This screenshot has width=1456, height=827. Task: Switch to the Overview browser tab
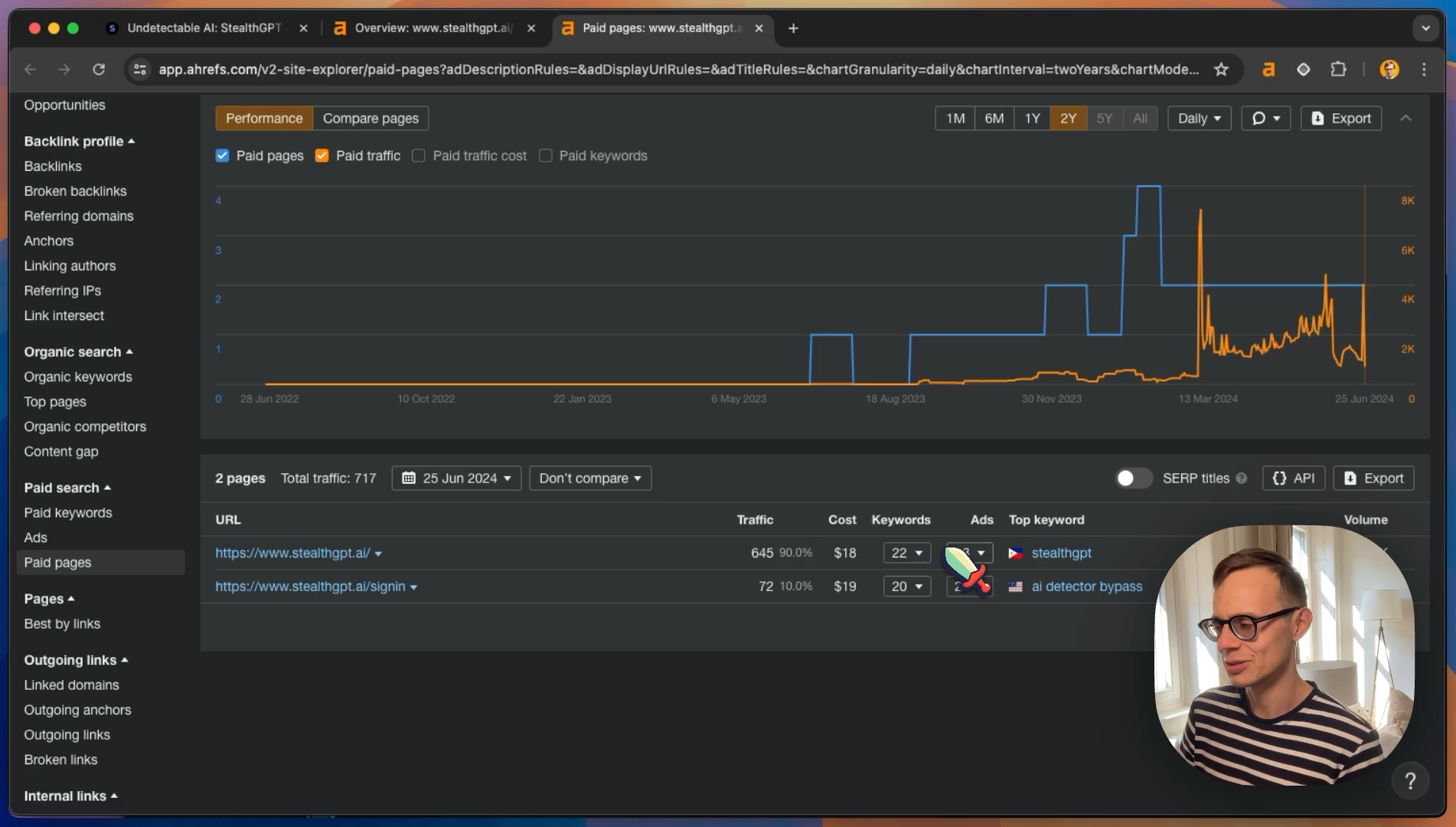(x=434, y=28)
